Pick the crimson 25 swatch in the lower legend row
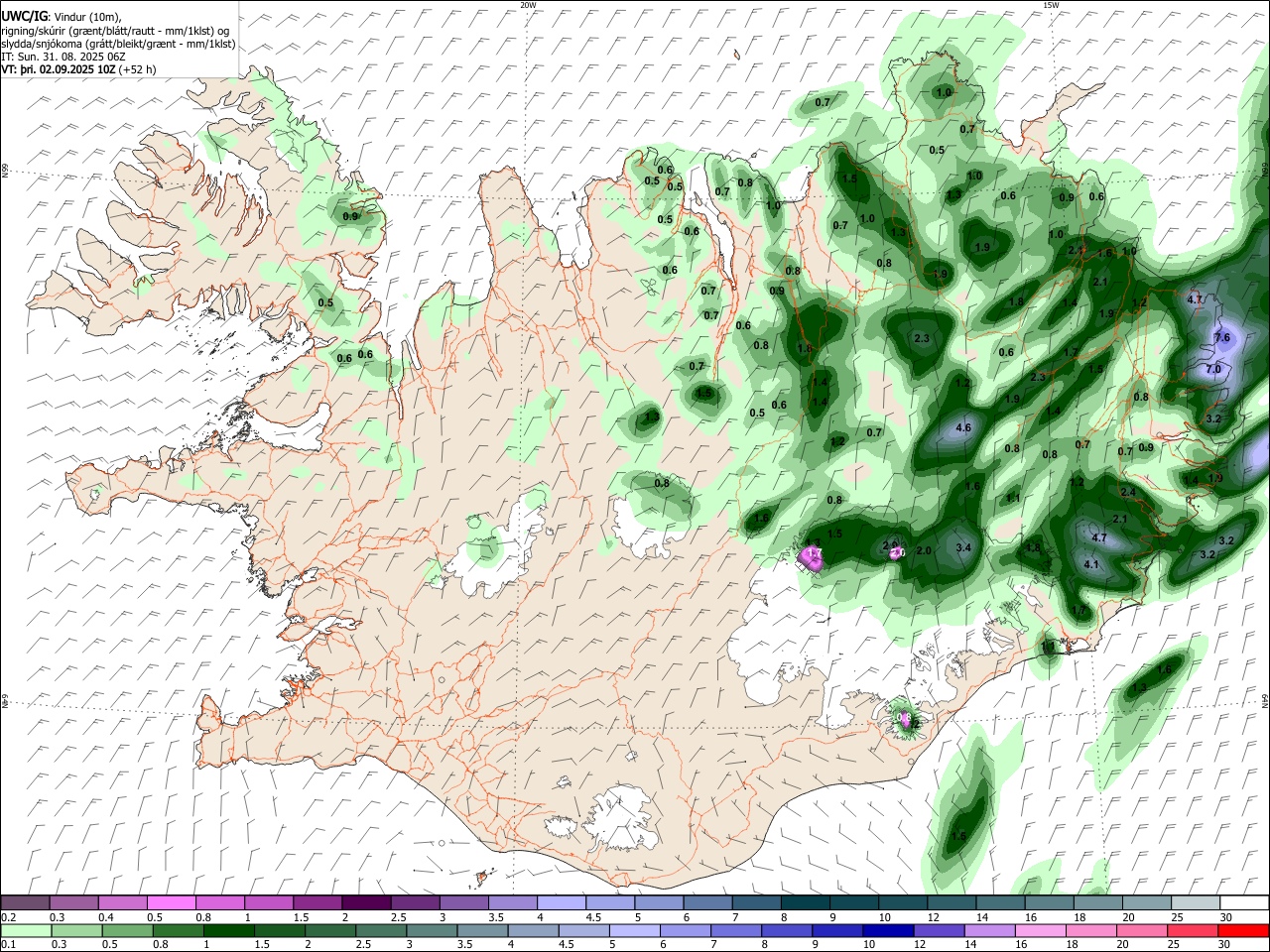Image resolution: width=1270 pixels, height=952 pixels. [x=1193, y=930]
